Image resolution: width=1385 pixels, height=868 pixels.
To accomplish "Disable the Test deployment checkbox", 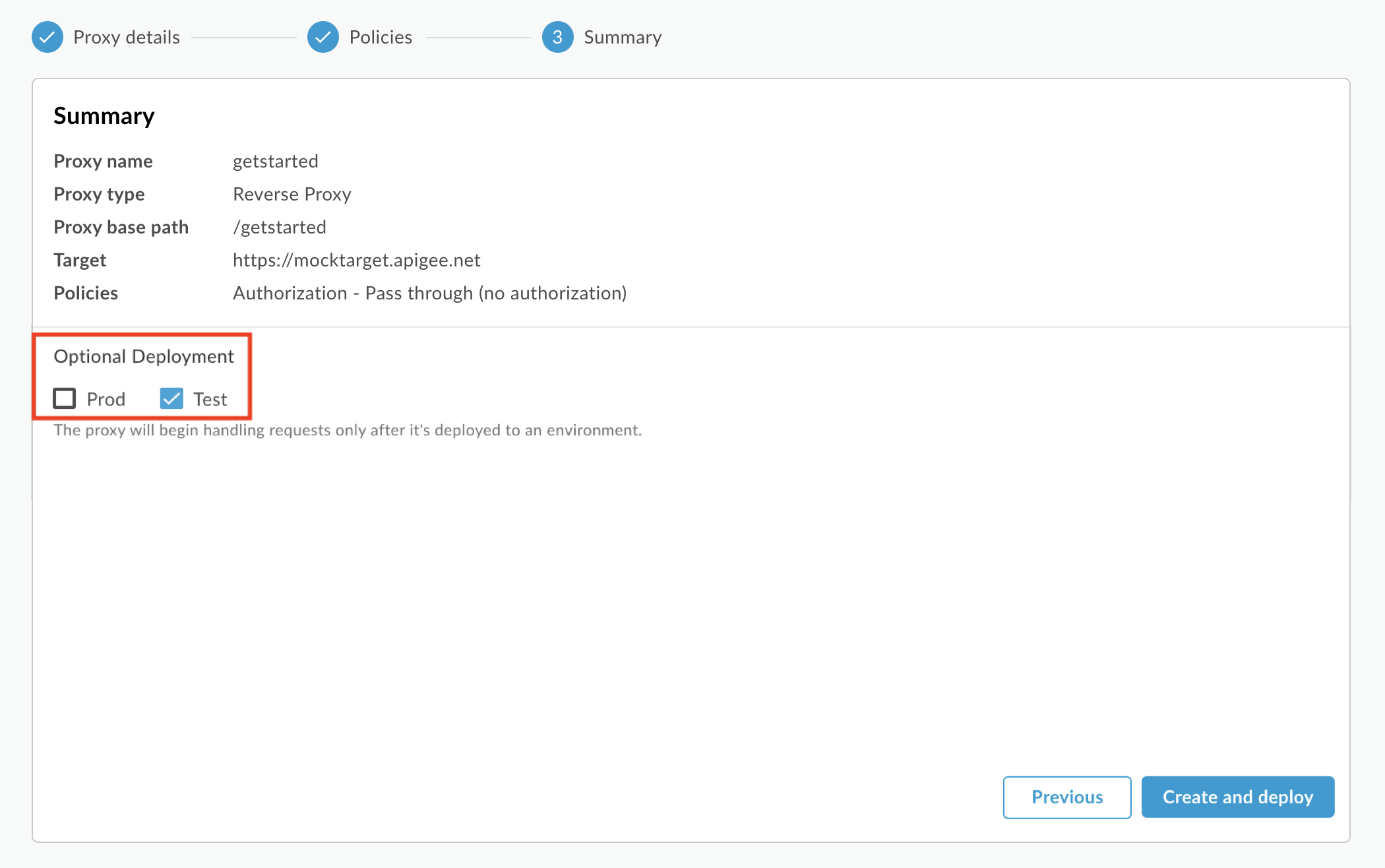I will [170, 398].
